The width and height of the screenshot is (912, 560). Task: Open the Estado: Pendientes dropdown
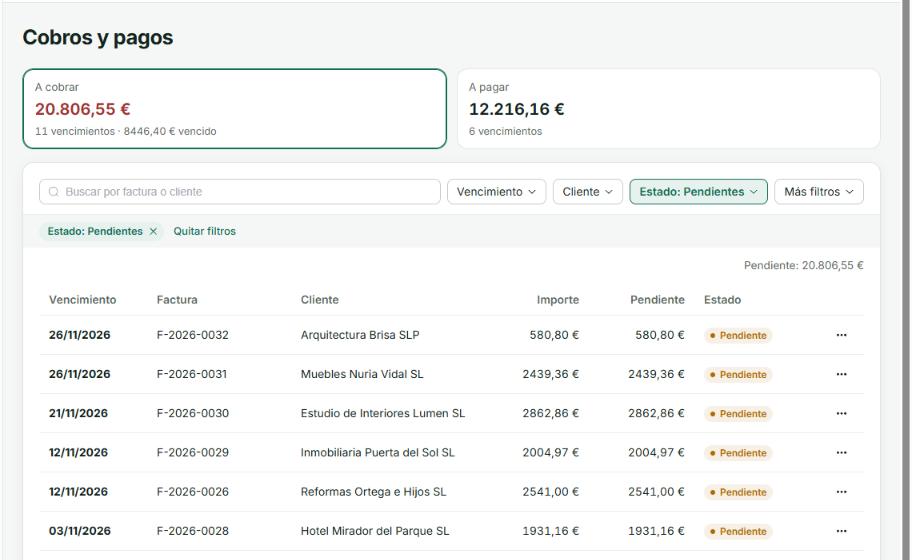click(698, 192)
